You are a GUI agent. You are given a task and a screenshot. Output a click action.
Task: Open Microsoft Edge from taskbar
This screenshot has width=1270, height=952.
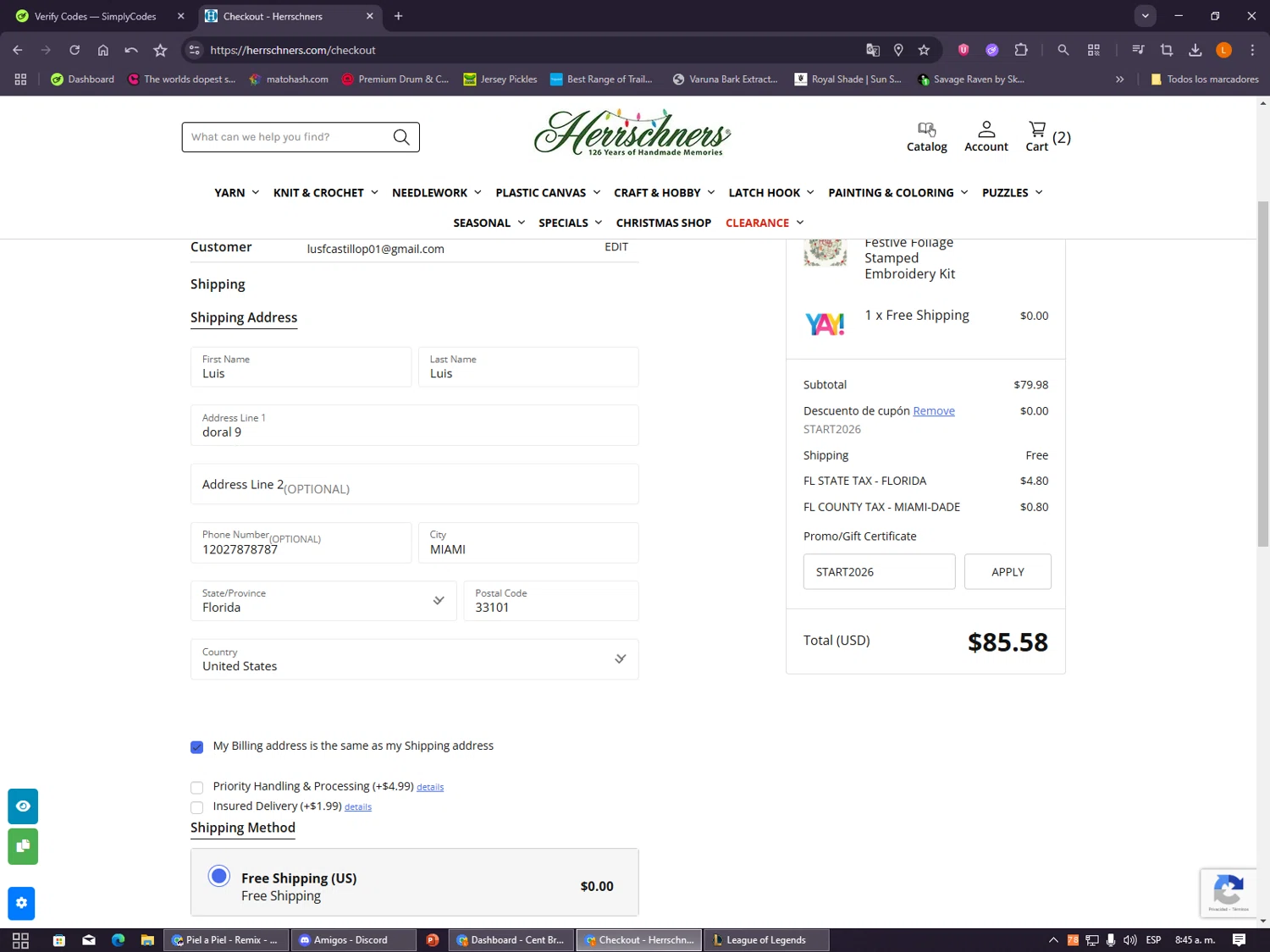pos(118,940)
